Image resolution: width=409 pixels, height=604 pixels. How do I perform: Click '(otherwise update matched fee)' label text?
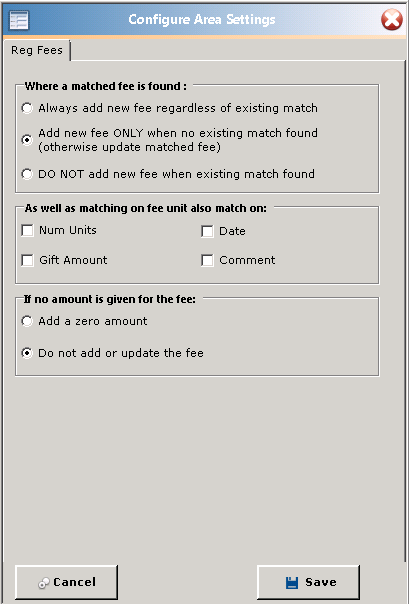[129, 147]
